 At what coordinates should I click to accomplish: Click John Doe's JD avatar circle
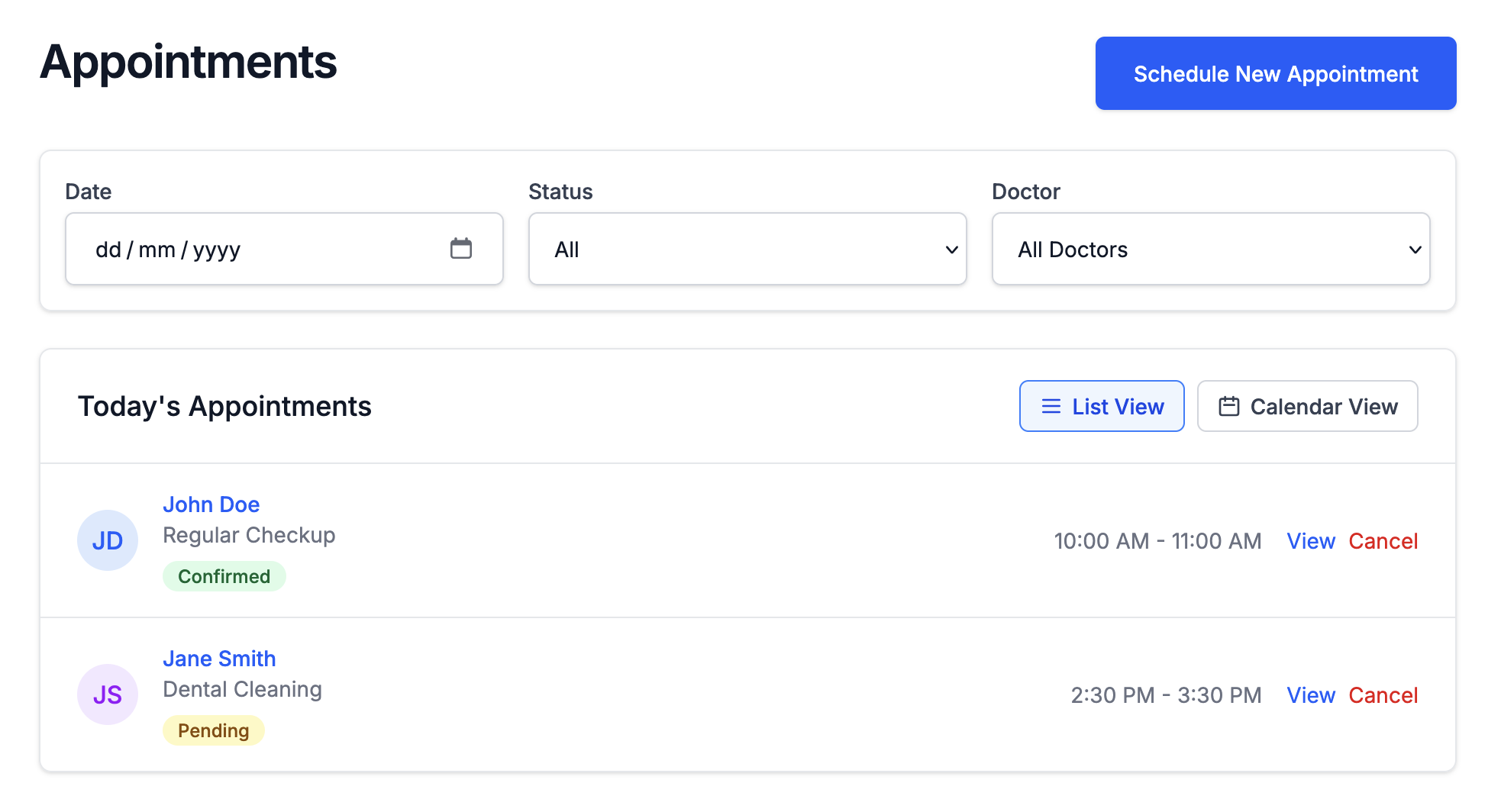coord(108,540)
